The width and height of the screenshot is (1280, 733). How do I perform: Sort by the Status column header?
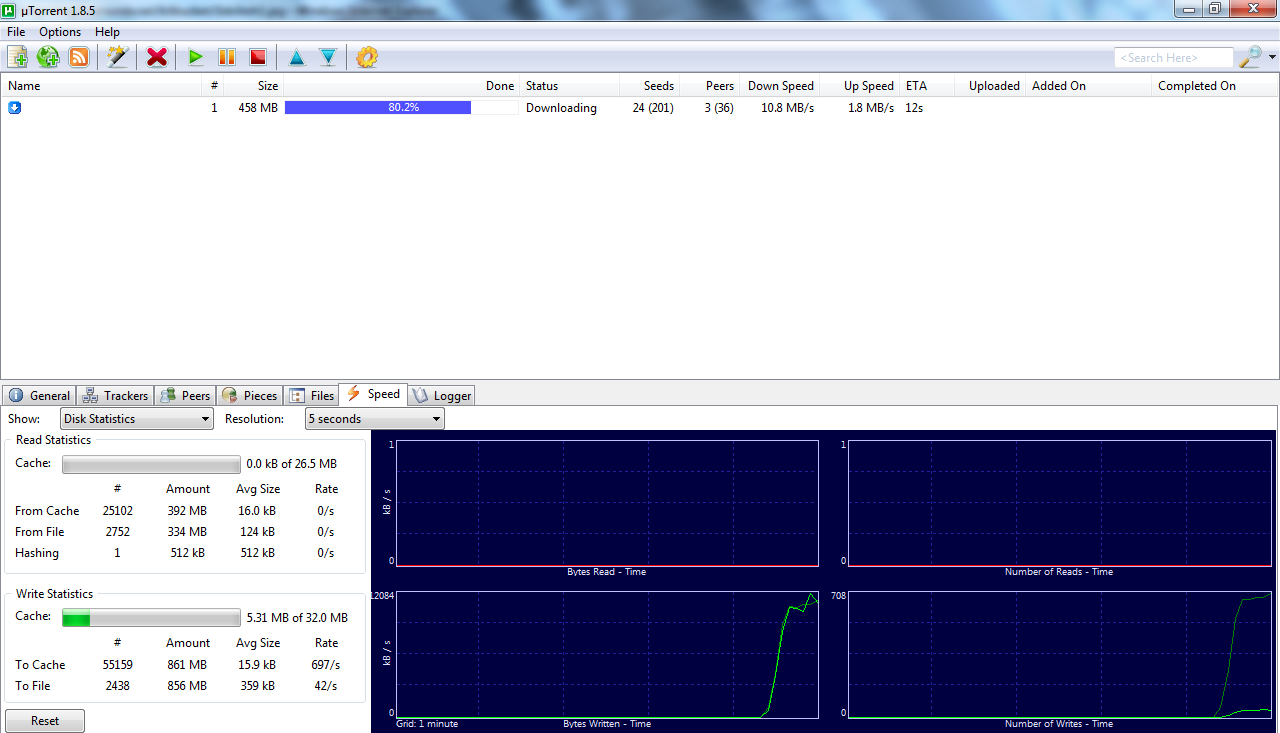click(570, 86)
